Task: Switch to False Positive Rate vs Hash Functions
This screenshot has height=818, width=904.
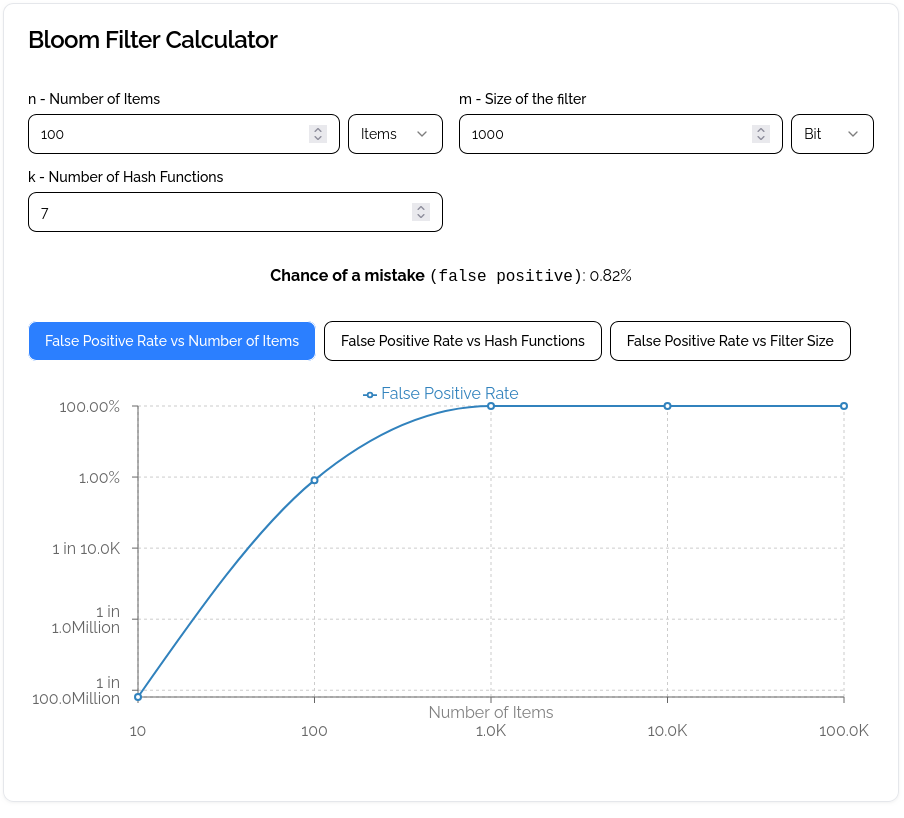Action: [462, 341]
